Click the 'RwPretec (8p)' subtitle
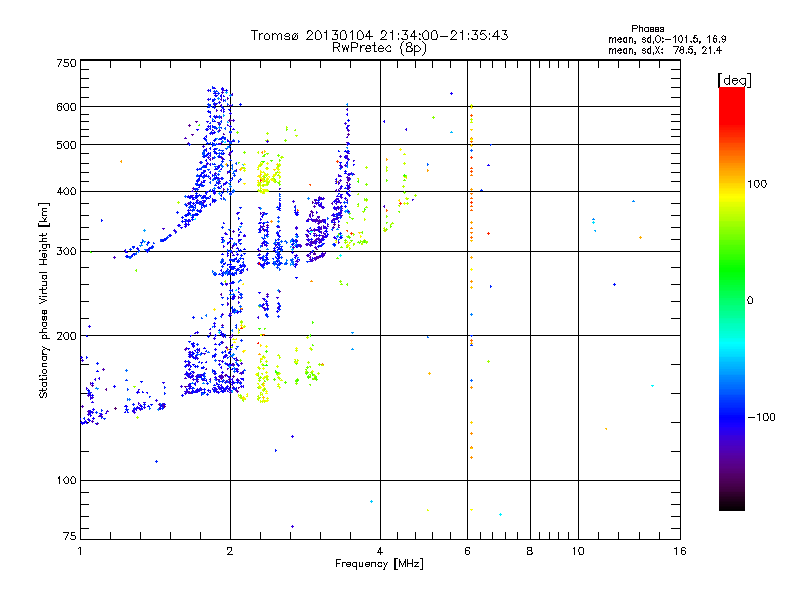This screenshot has width=800, height=600. coord(379,48)
